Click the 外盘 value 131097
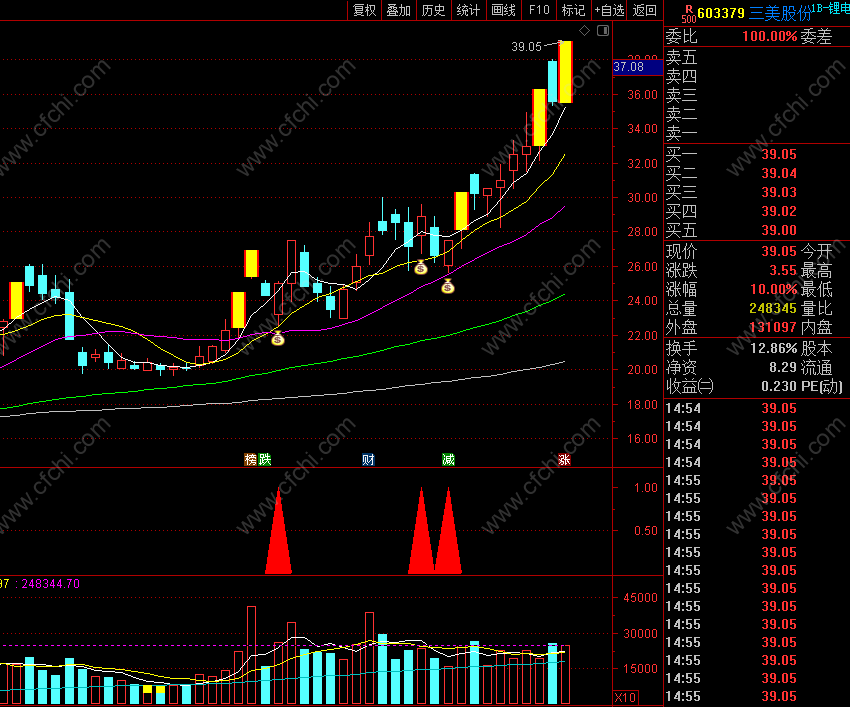The width and height of the screenshot is (850, 707). 773,327
